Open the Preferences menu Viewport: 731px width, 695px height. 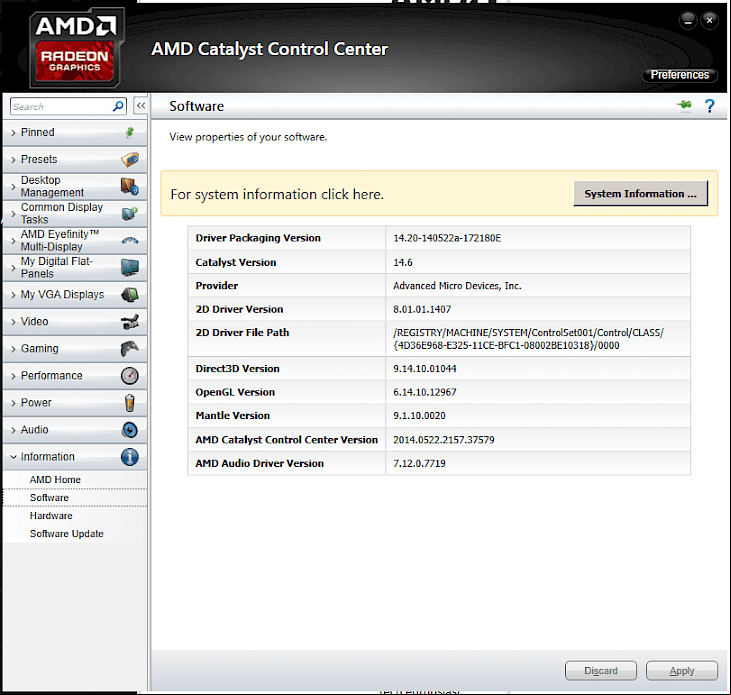click(x=680, y=75)
